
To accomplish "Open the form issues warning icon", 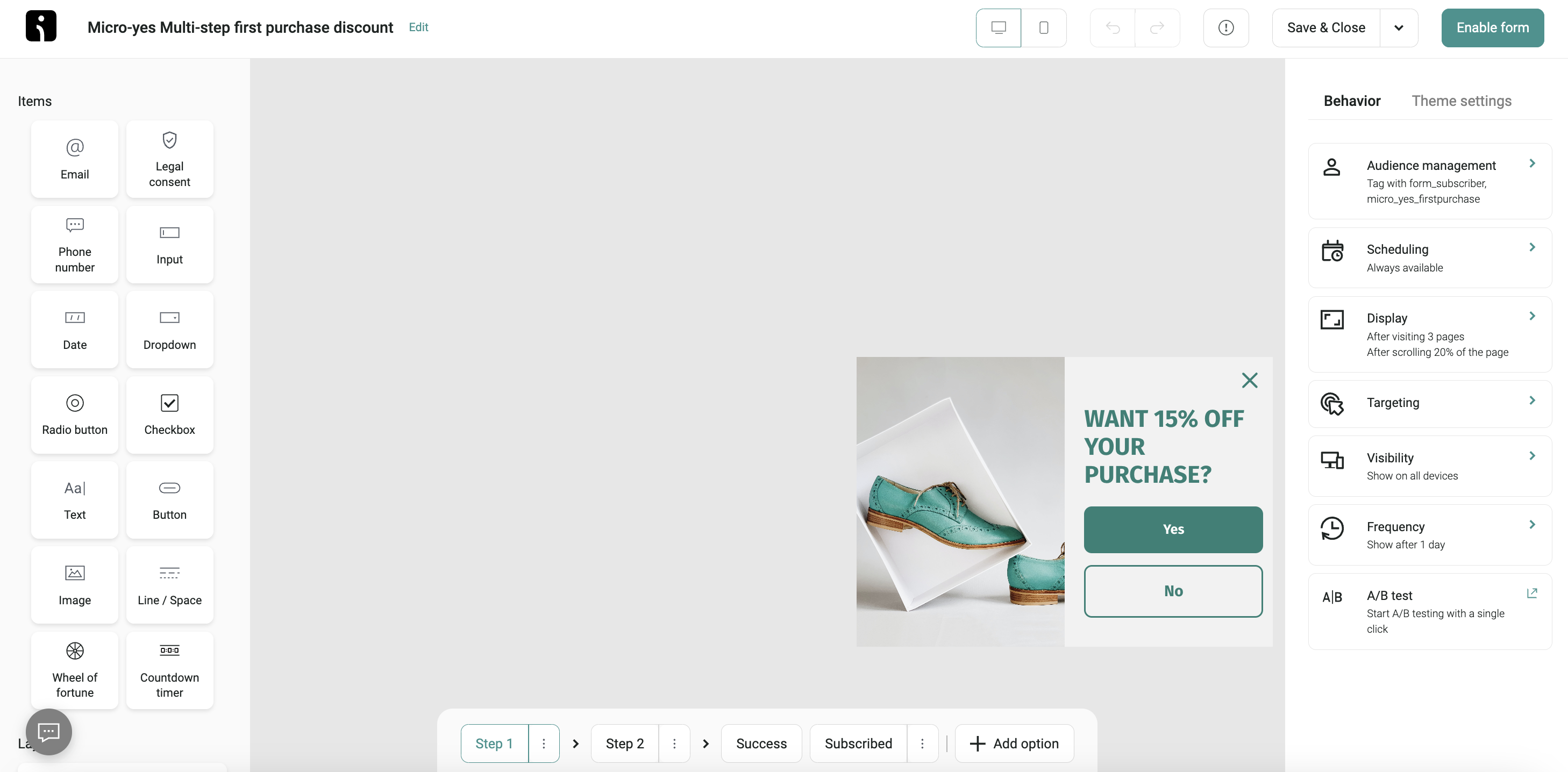I will pyautogui.click(x=1226, y=27).
